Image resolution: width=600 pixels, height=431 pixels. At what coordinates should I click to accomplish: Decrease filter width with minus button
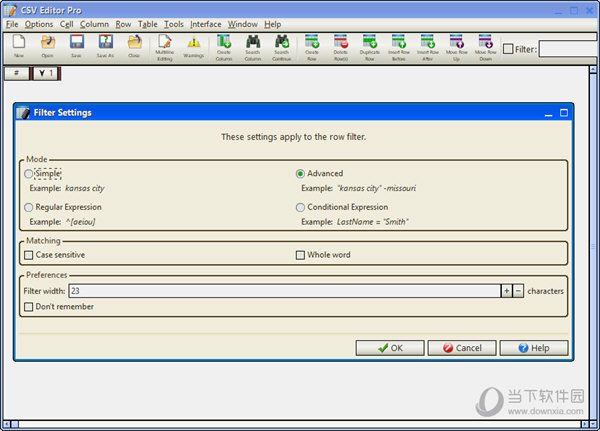tap(518, 291)
